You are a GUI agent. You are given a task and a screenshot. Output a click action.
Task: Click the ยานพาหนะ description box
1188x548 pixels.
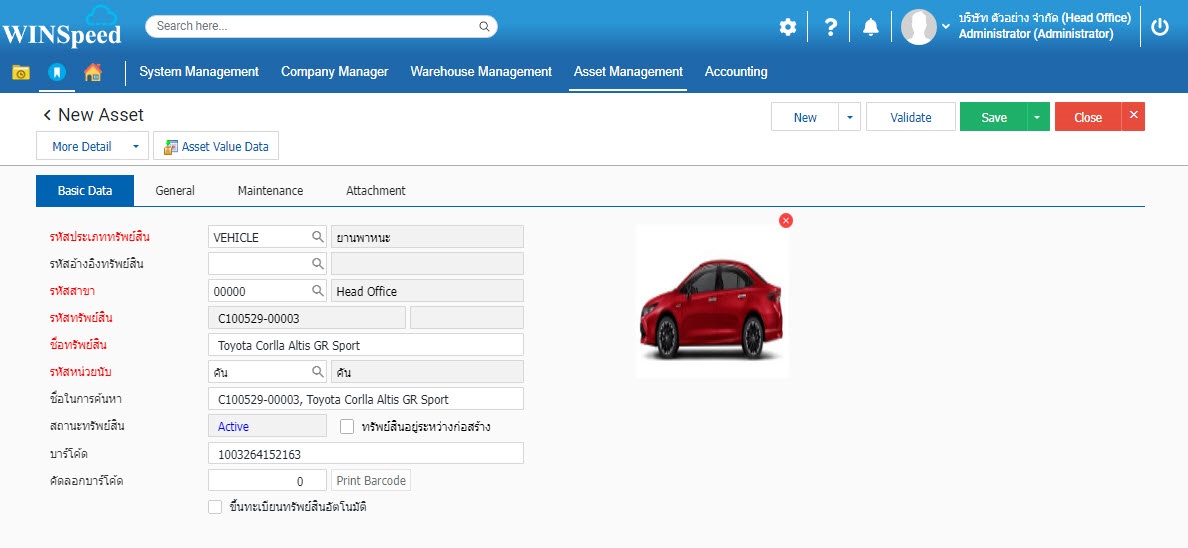(x=427, y=237)
